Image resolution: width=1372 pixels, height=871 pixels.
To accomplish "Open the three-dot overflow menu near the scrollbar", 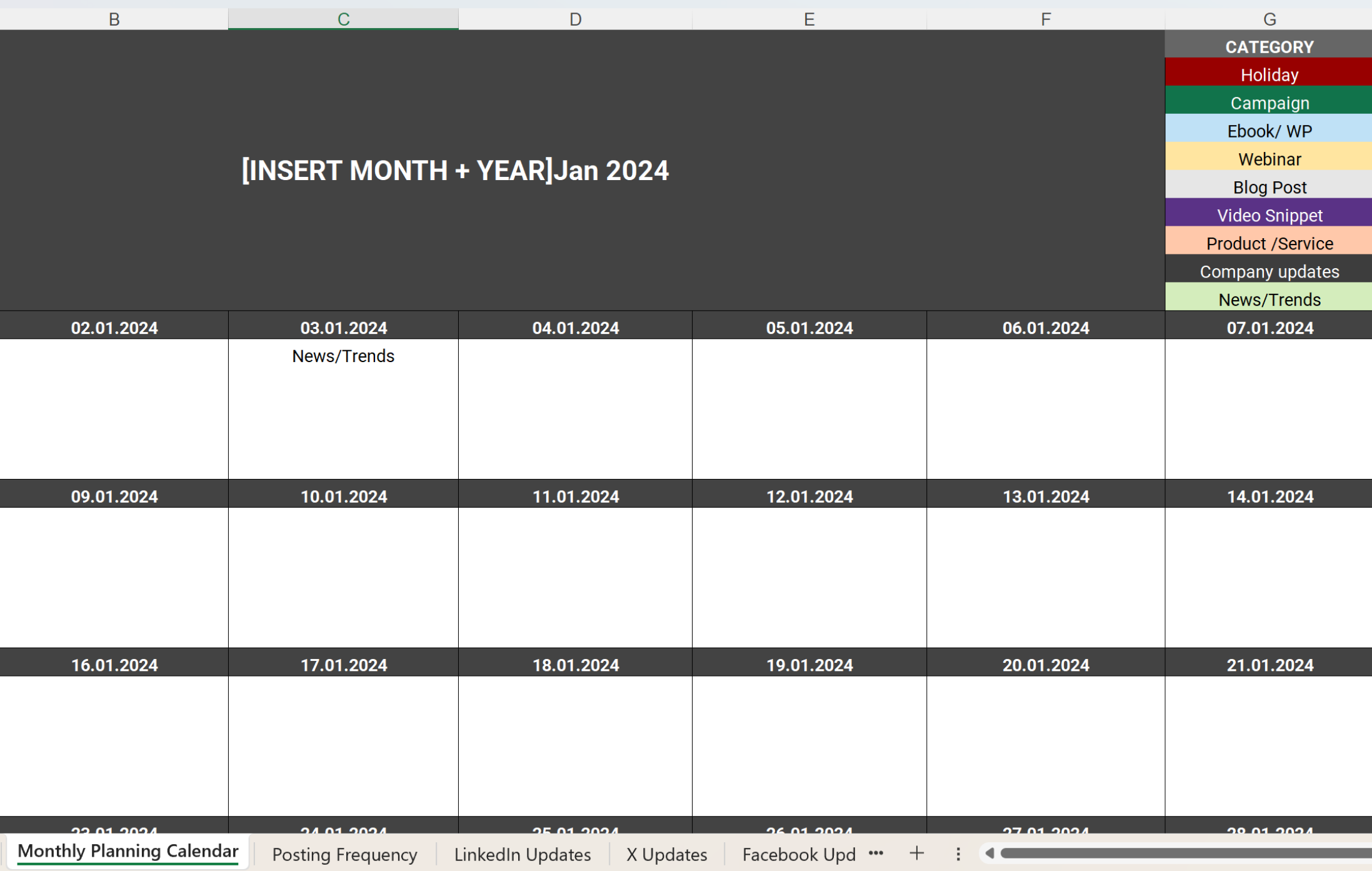I will pos(957,853).
